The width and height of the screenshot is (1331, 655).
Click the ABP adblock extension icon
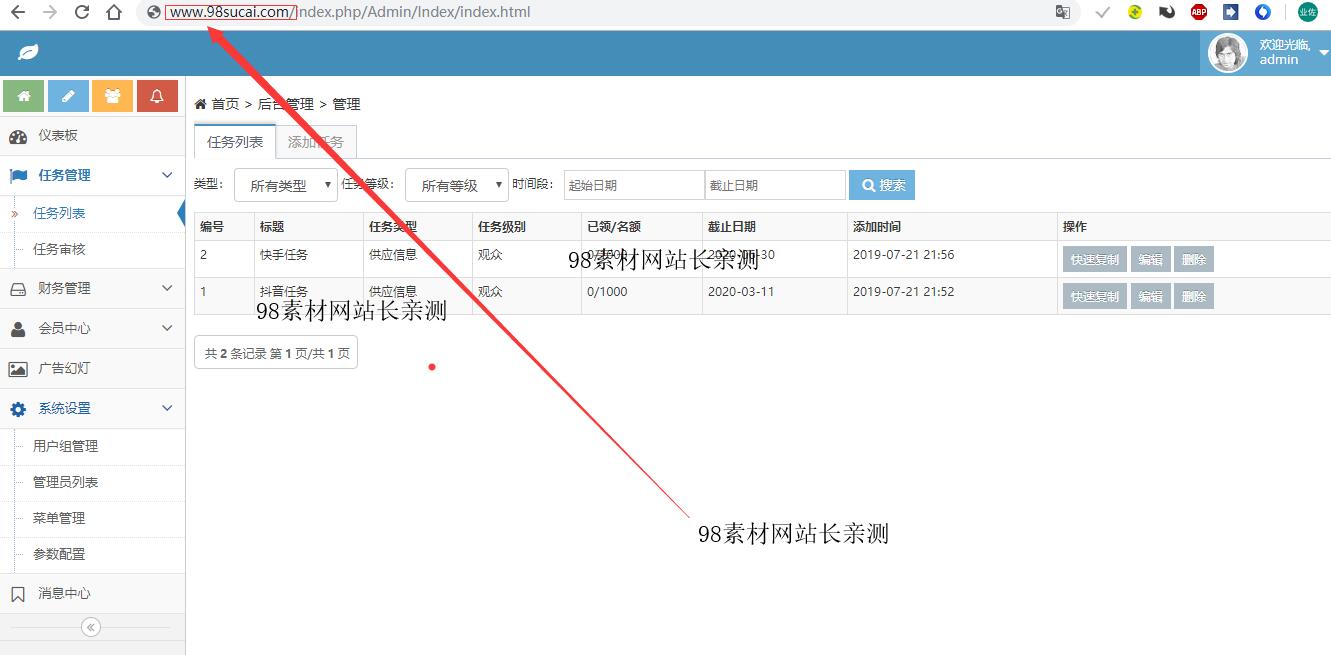click(1198, 11)
